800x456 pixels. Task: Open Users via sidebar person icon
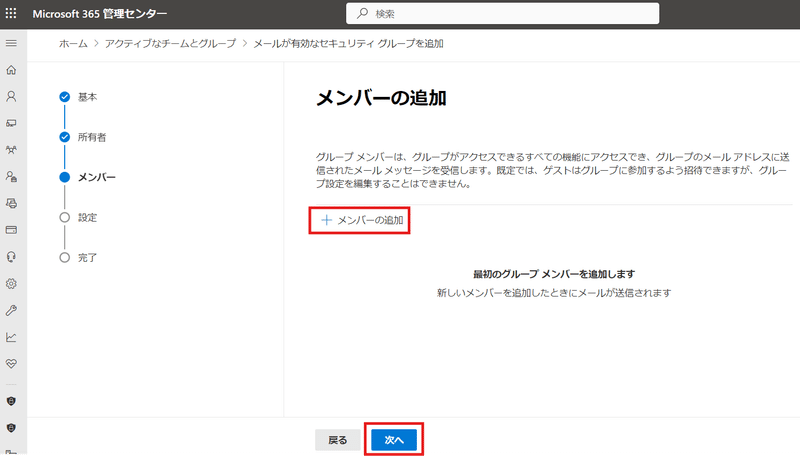click(x=11, y=96)
